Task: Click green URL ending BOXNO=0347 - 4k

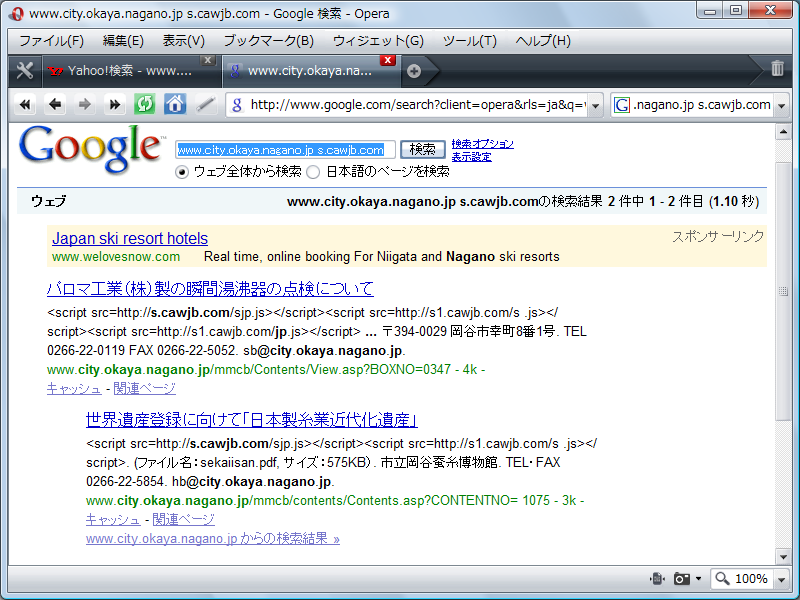Action: [x=266, y=369]
